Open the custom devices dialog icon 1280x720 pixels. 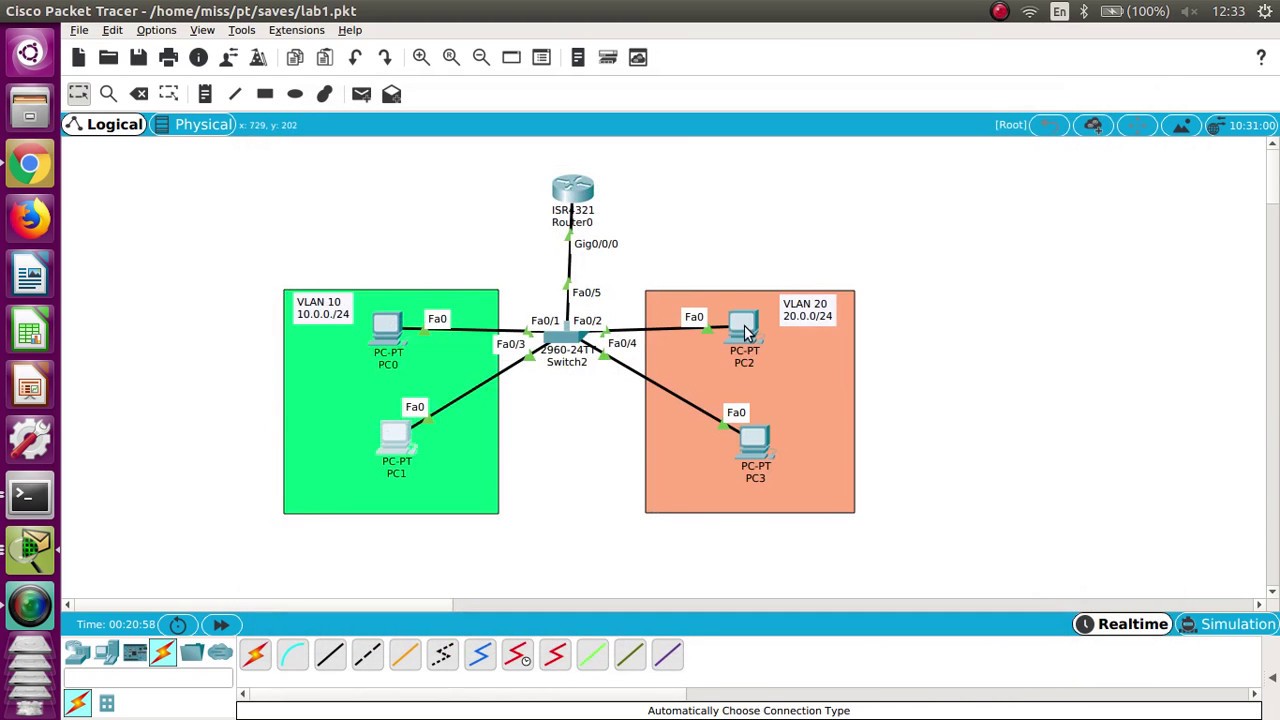(x=541, y=57)
